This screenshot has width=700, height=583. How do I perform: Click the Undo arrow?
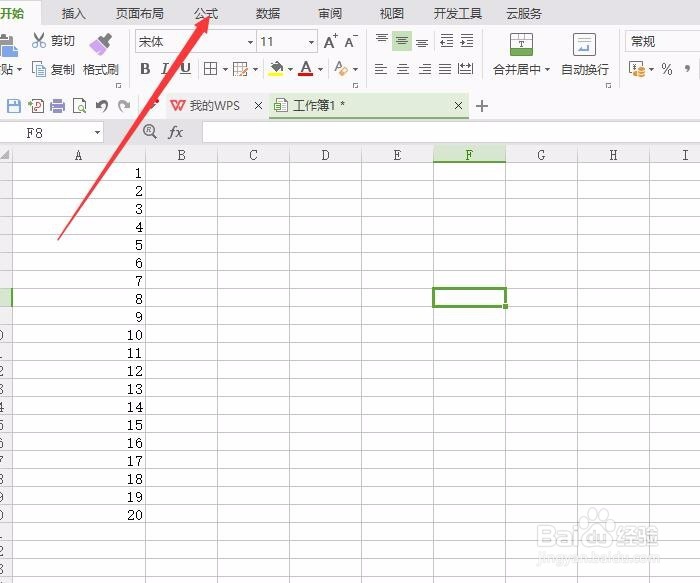pos(102,106)
